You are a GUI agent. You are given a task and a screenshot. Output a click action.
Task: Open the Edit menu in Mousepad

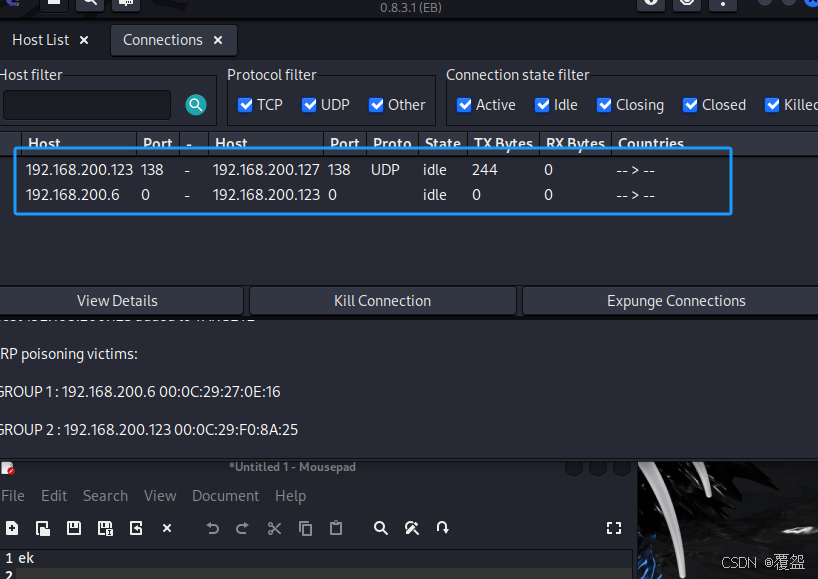(54, 496)
